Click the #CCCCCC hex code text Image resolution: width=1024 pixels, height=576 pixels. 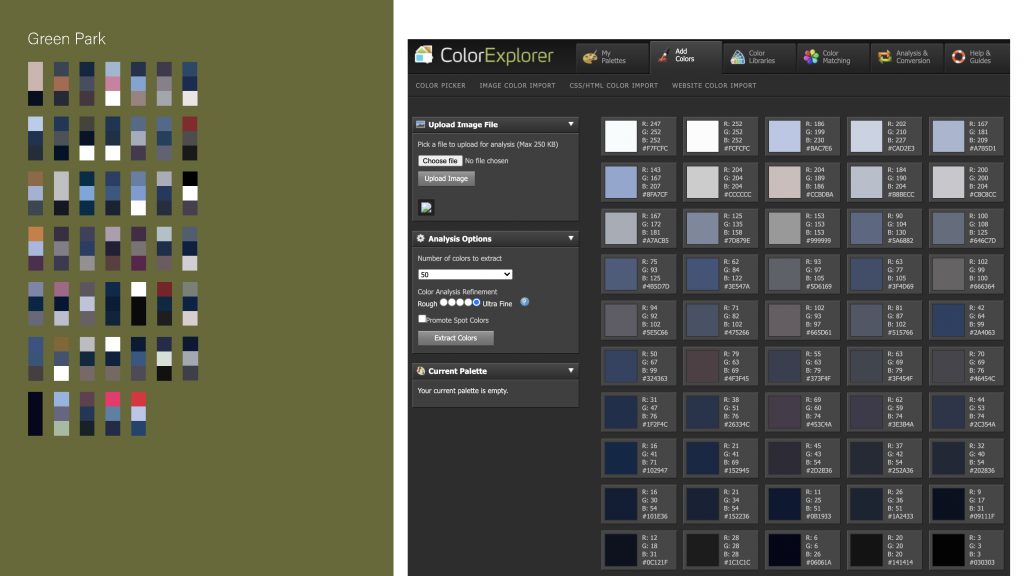737,195
